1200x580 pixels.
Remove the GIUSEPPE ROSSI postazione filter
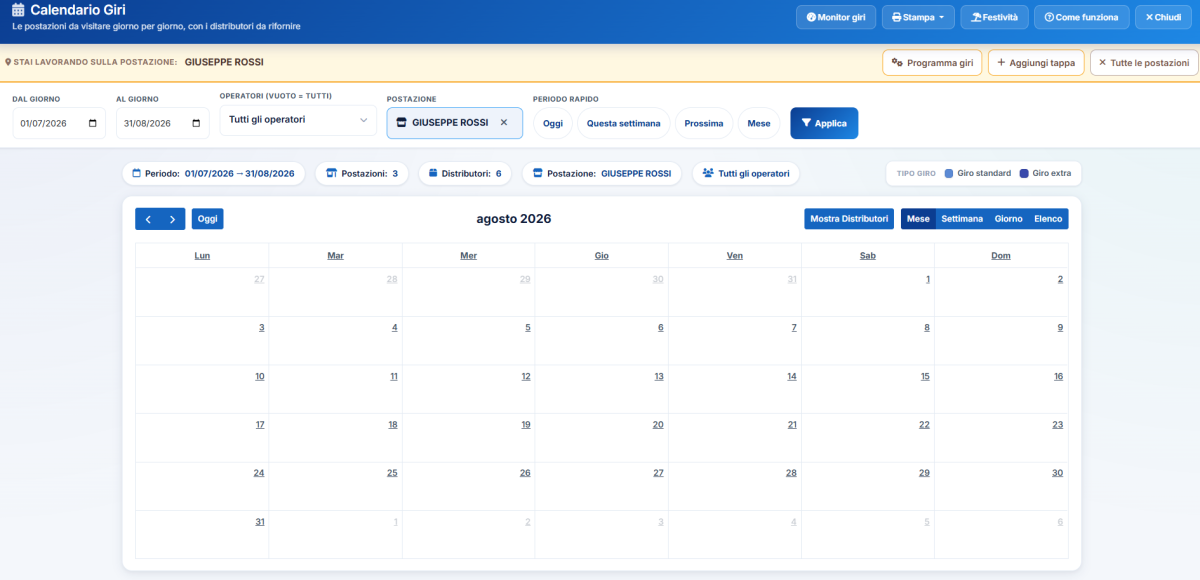point(504,122)
